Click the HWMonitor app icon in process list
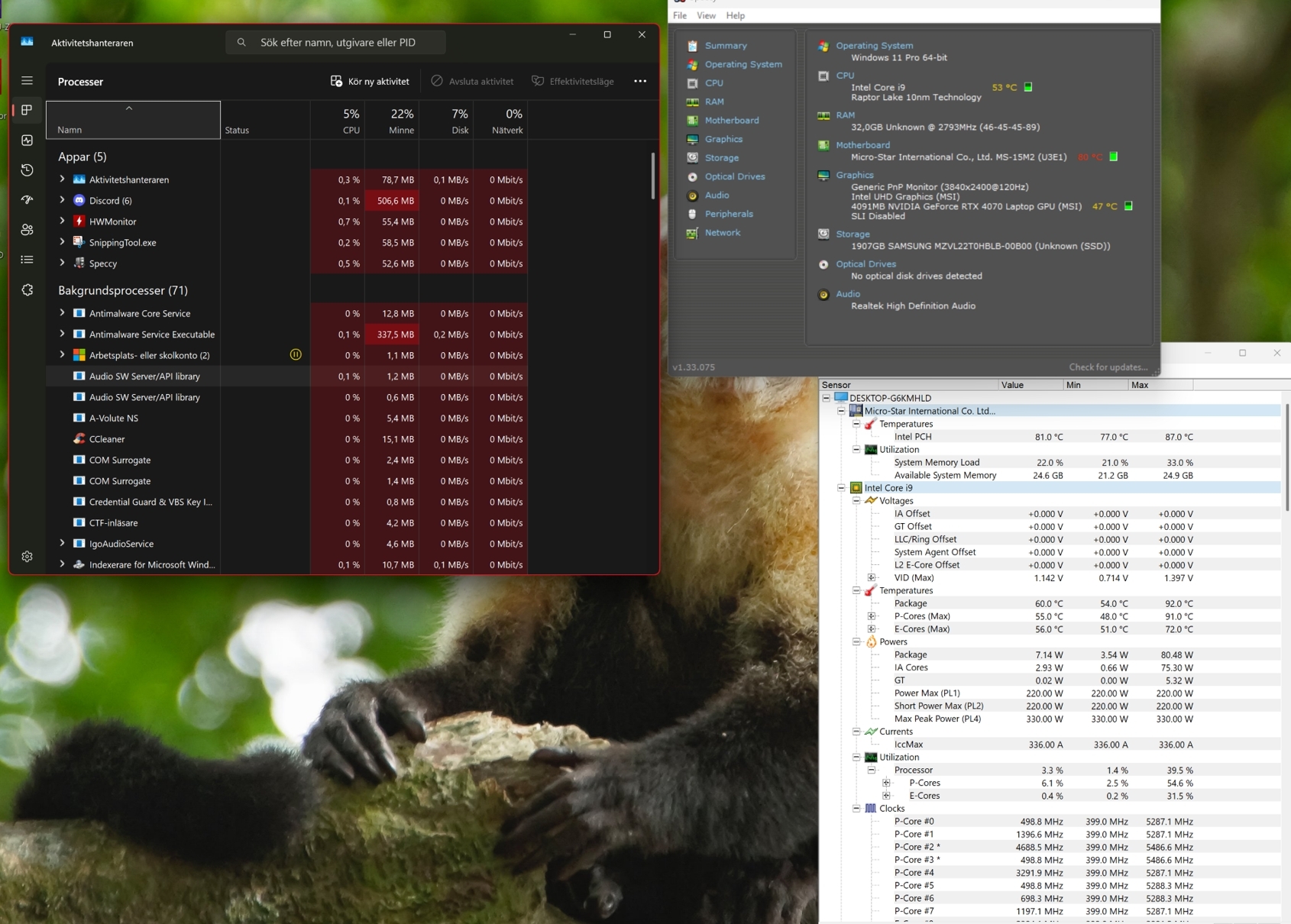The width and height of the screenshot is (1291, 924). (79, 221)
